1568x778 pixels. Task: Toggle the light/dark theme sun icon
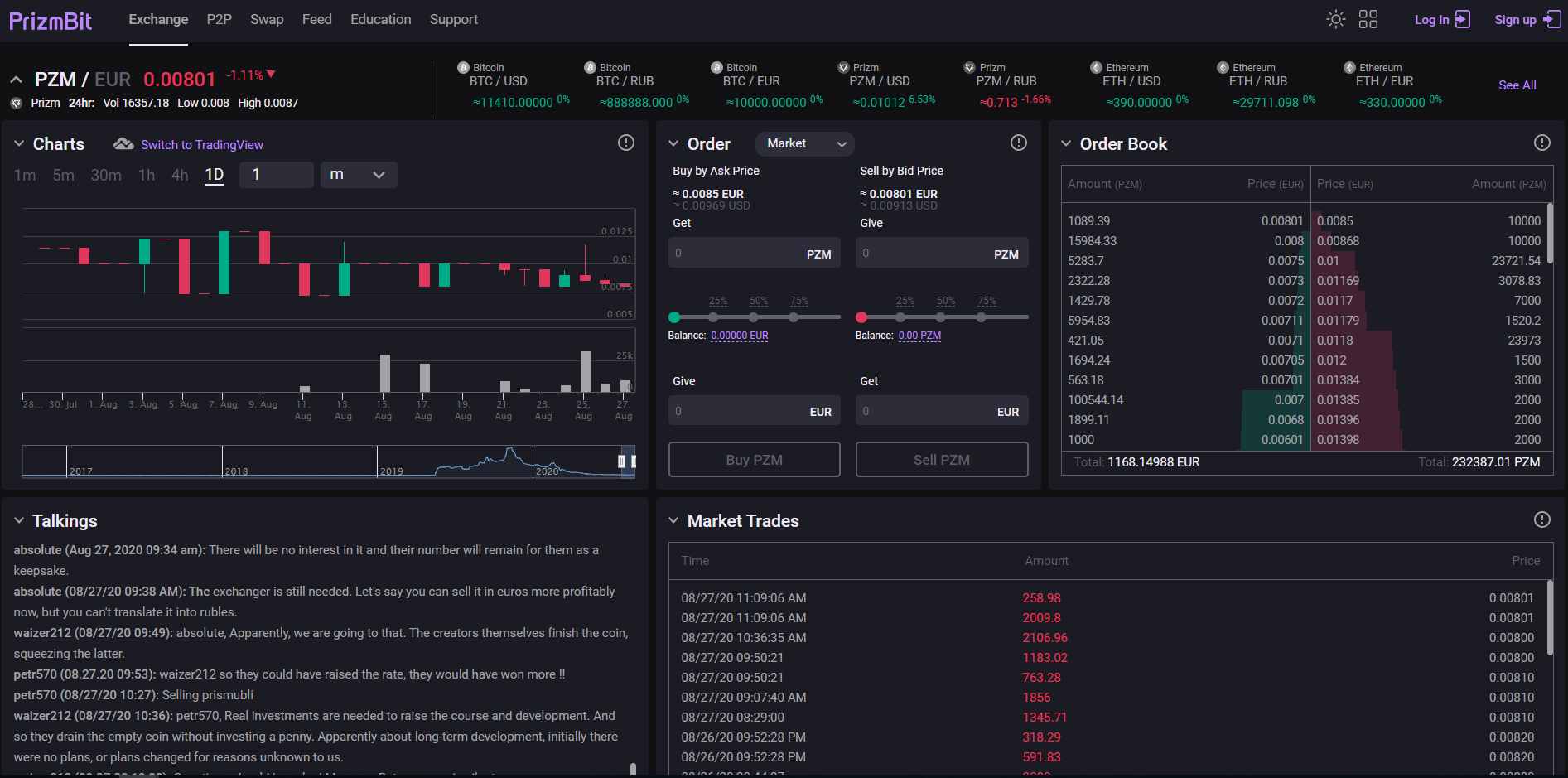pos(1335,20)
